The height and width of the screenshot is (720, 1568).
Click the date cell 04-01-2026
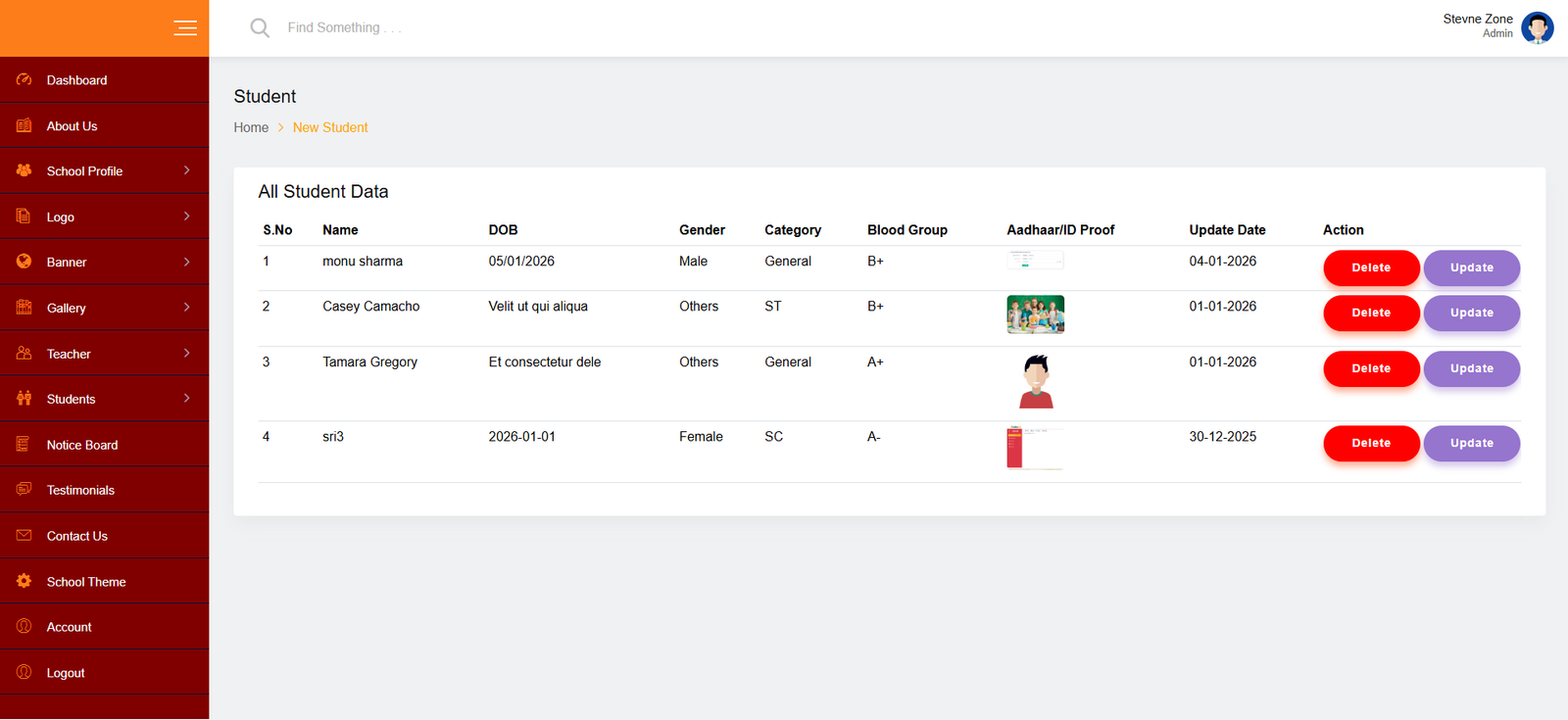(x=1222, y=262)
